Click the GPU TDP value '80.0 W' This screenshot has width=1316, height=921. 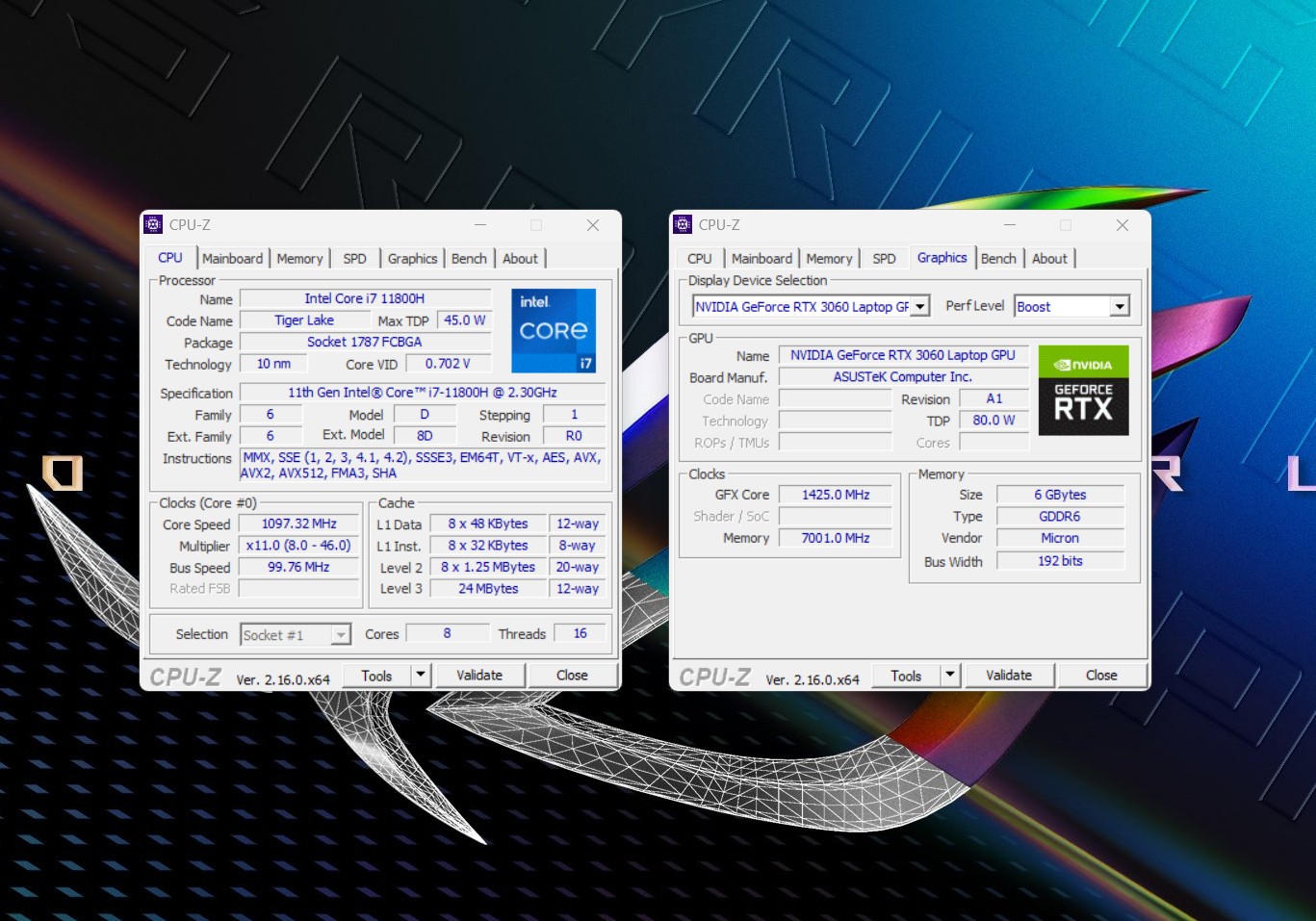(x=994, y=421)
